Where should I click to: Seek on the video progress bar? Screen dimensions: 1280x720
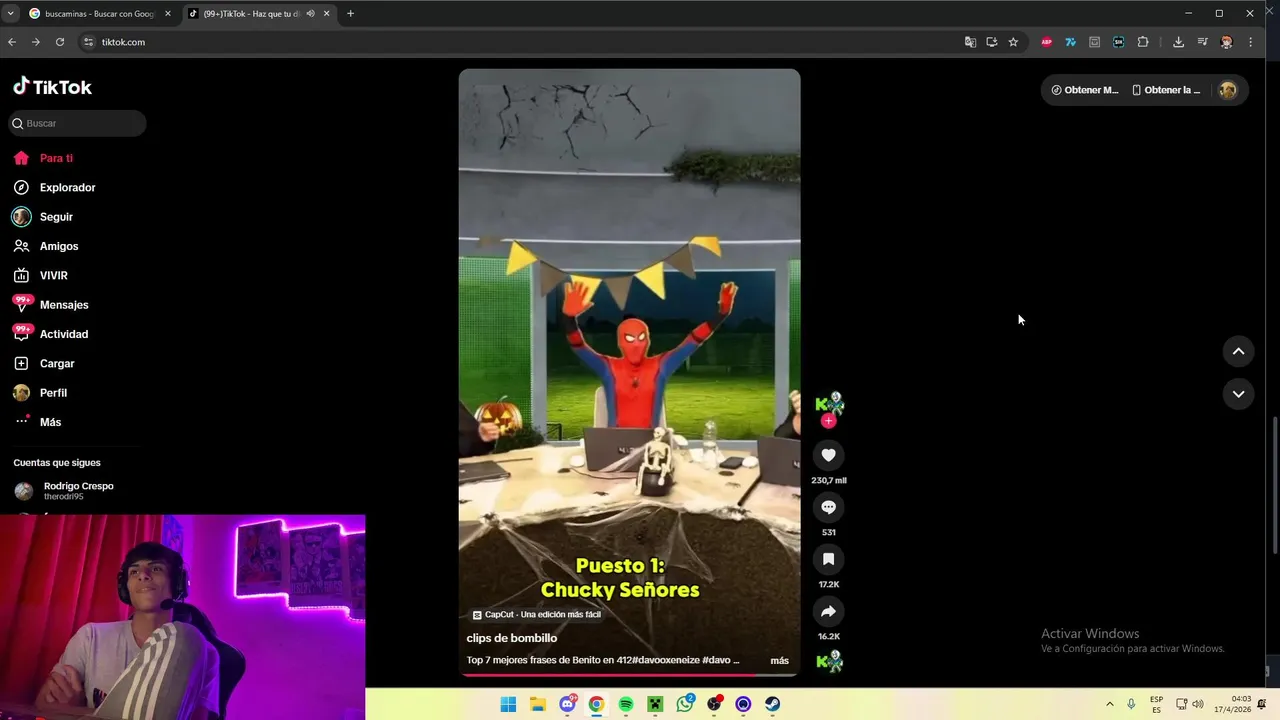point(629,675)
